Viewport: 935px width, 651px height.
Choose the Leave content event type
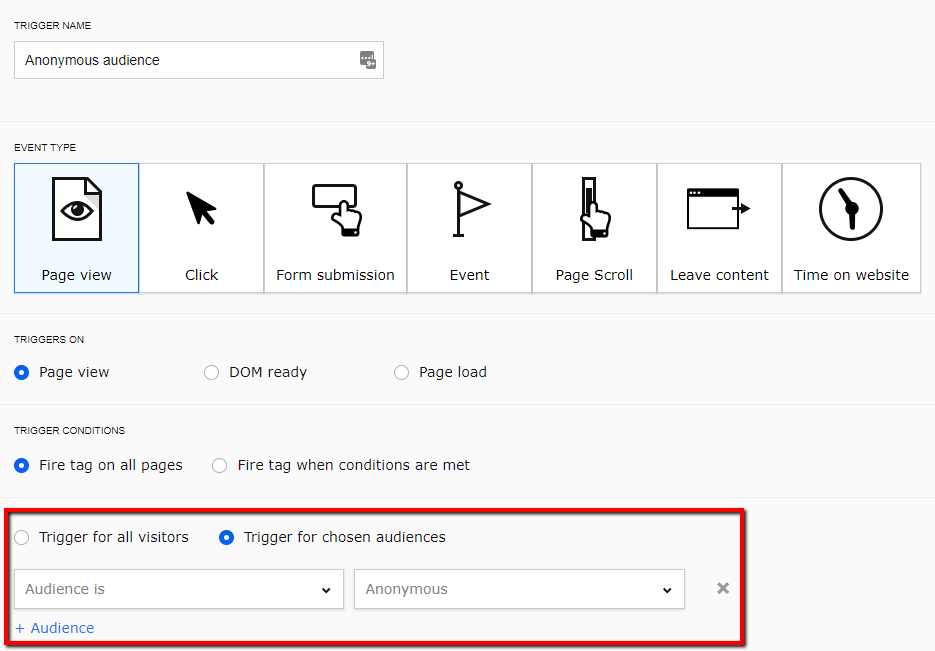click(x=719, y=228)
